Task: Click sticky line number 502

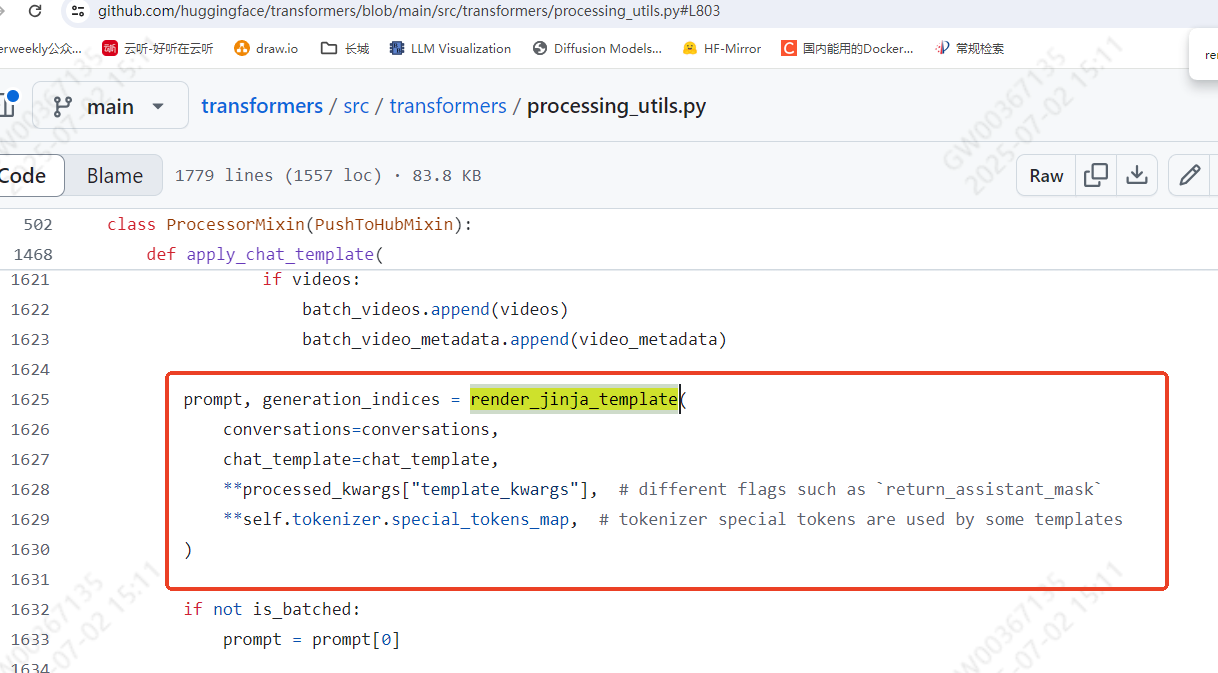Action: coord(37,224)
